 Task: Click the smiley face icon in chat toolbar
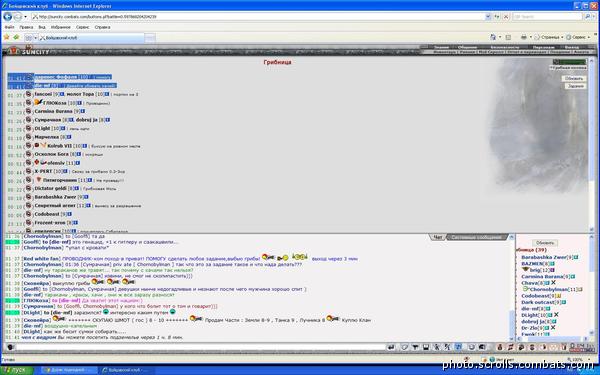tap(471, 347)
